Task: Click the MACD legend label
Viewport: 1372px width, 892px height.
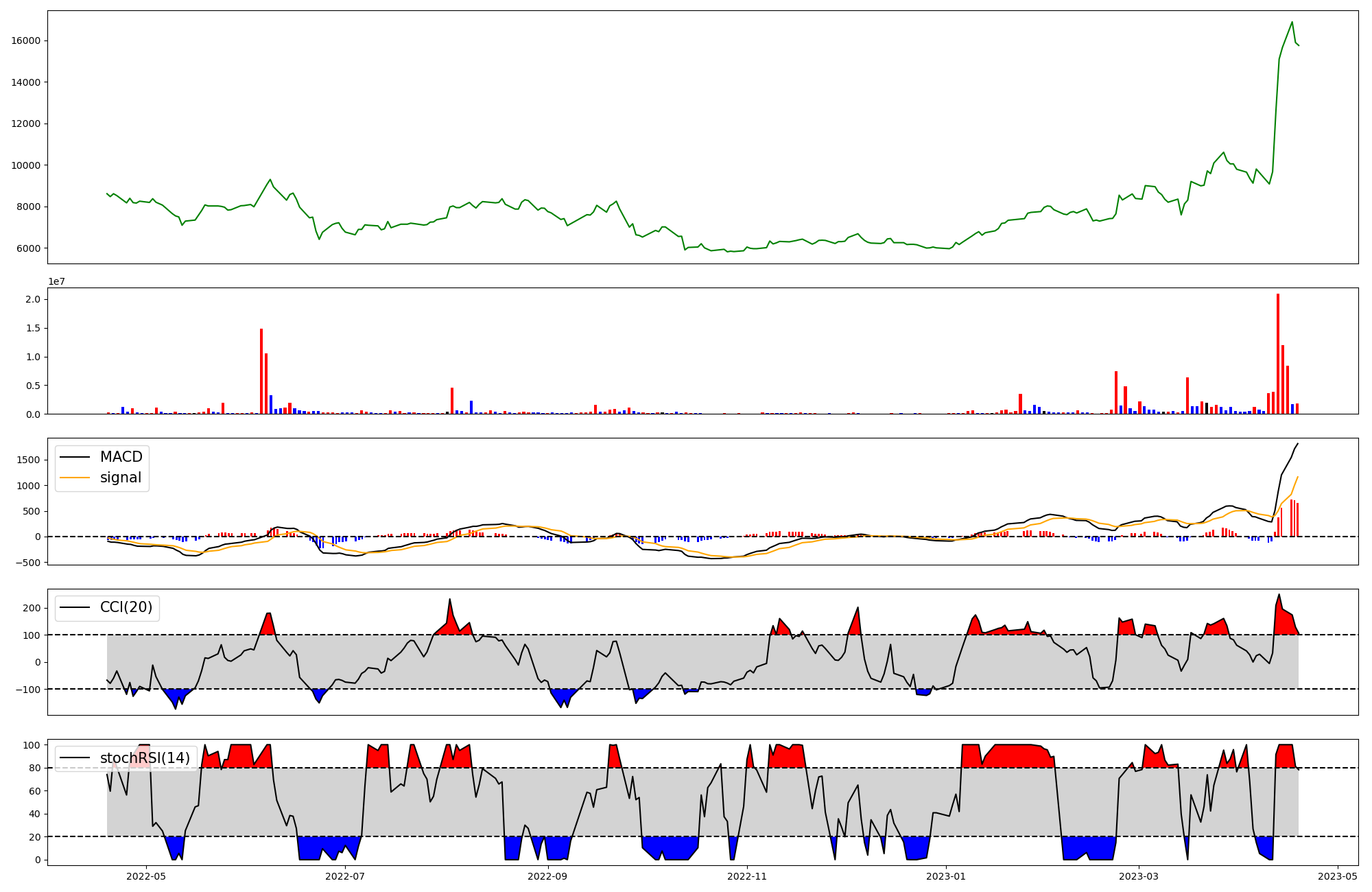Action: (x=121, y=457)
